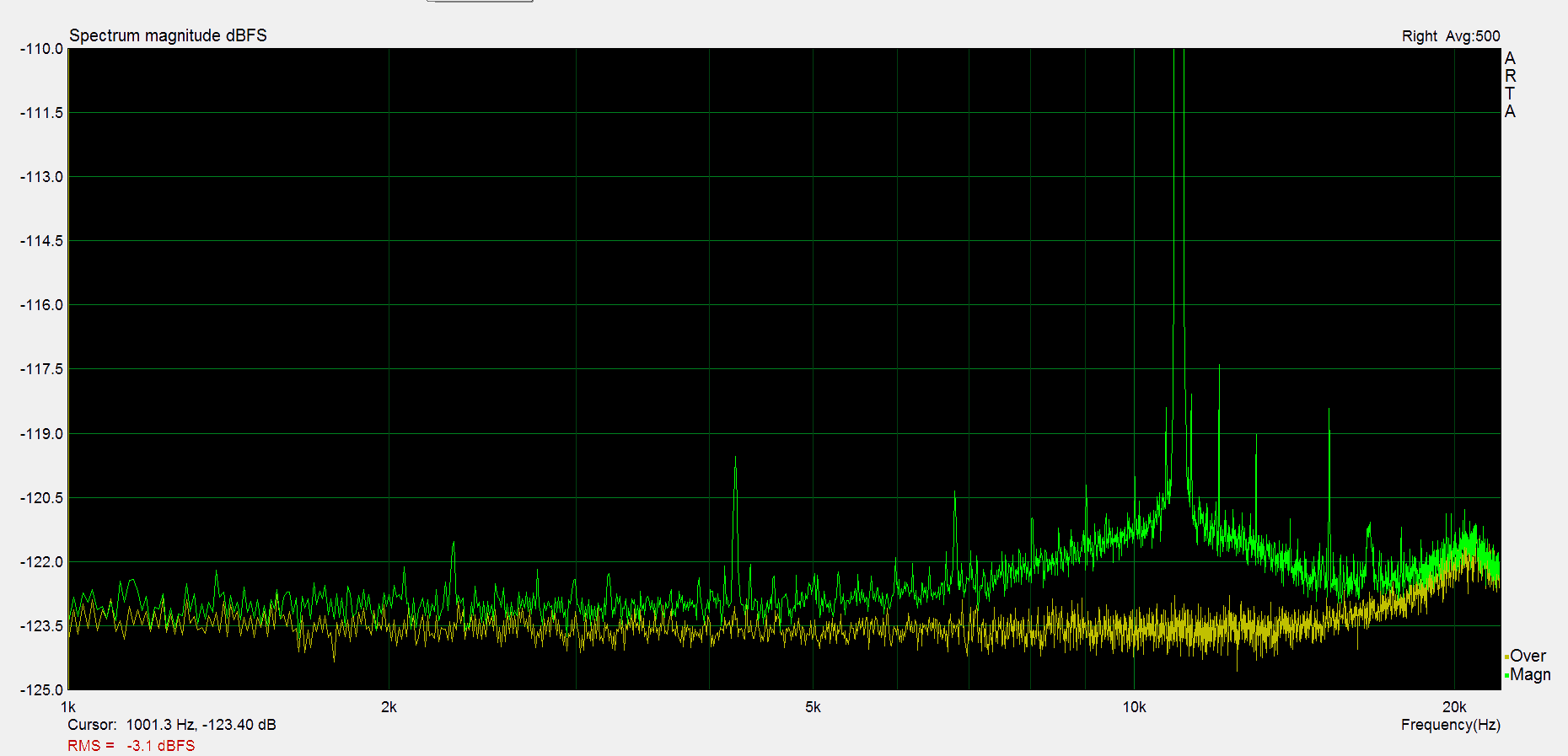The height and width of the screenshot is (756, 1568).
Task: Select the yellow 'Over' legend entry
Action: click(1525, 656)
